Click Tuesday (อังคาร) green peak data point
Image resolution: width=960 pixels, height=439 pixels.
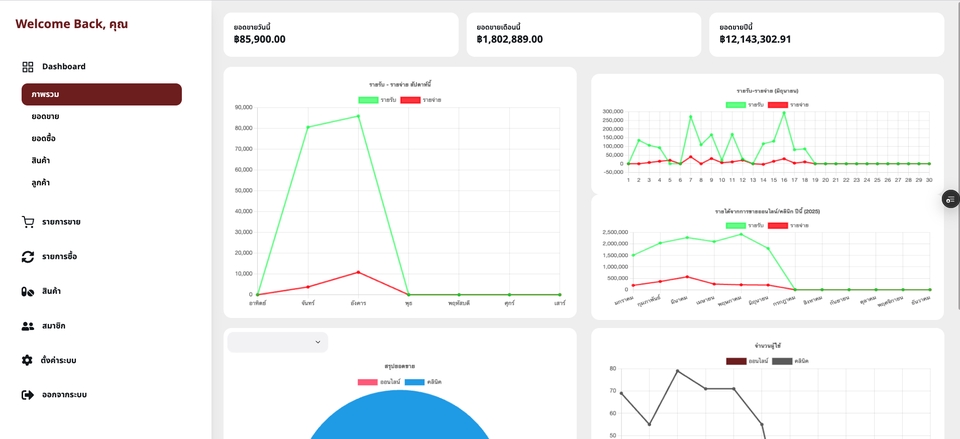[x=358, y=116]
